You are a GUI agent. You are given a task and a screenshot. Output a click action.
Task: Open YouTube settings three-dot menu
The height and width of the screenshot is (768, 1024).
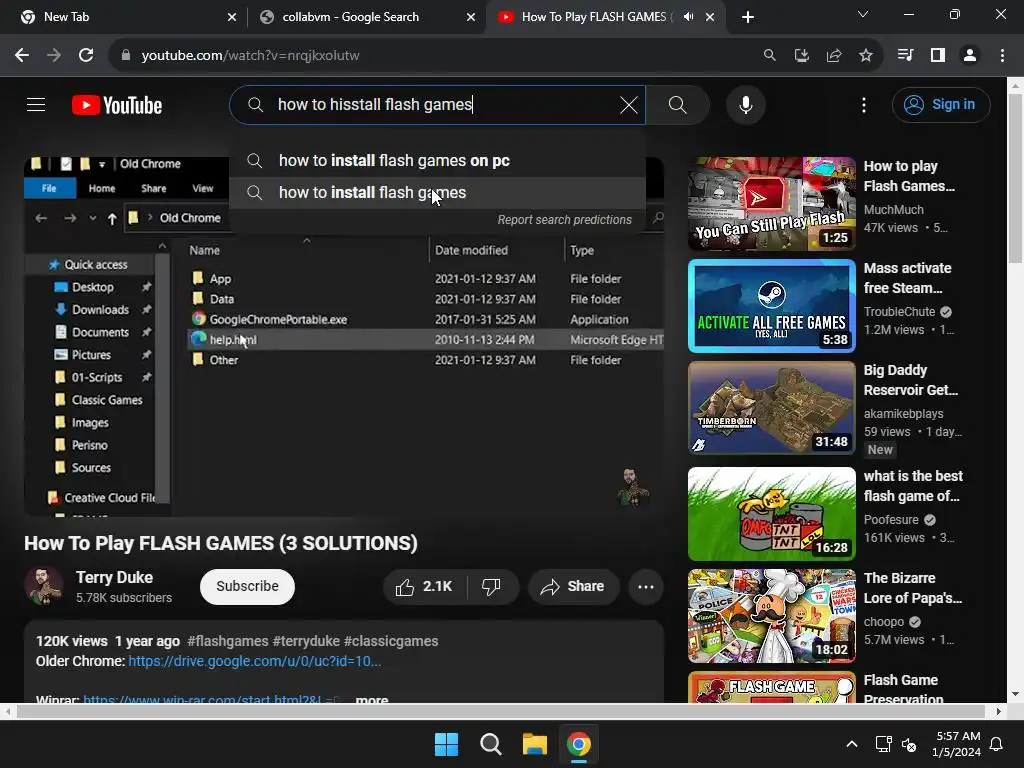tap(863, 104)
